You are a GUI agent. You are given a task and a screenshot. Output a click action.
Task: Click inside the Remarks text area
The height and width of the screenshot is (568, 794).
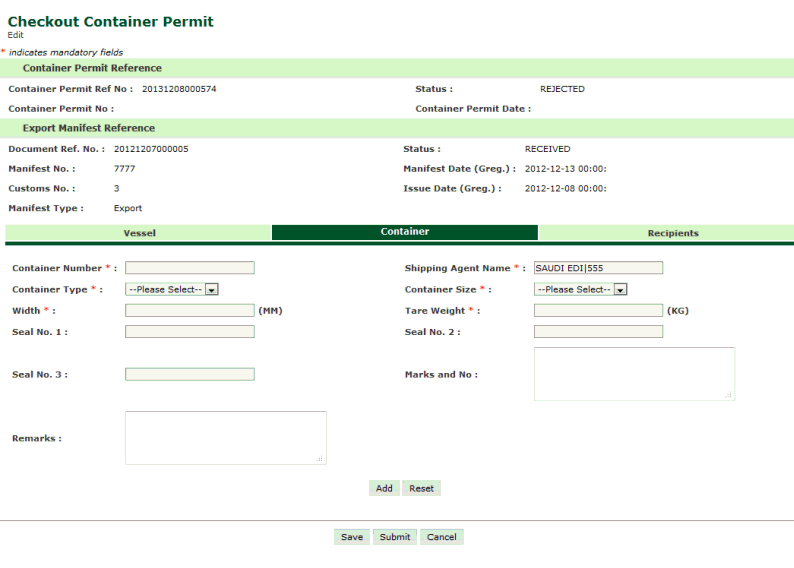(225, 438)
